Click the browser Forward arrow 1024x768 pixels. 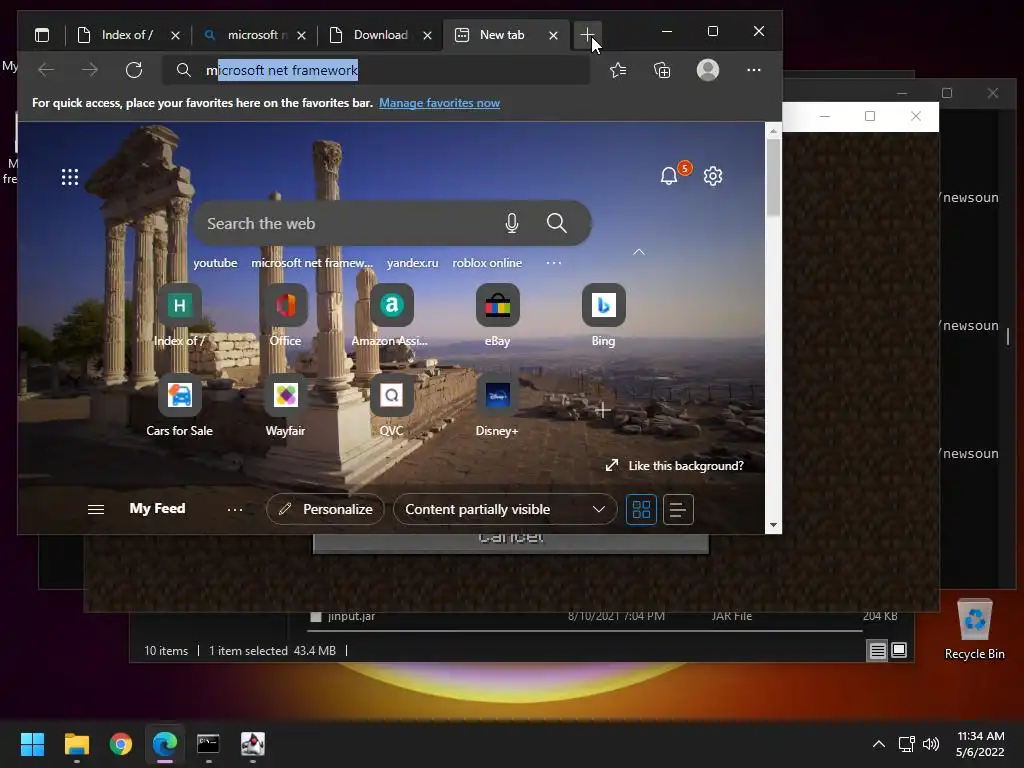coord(90,70)
